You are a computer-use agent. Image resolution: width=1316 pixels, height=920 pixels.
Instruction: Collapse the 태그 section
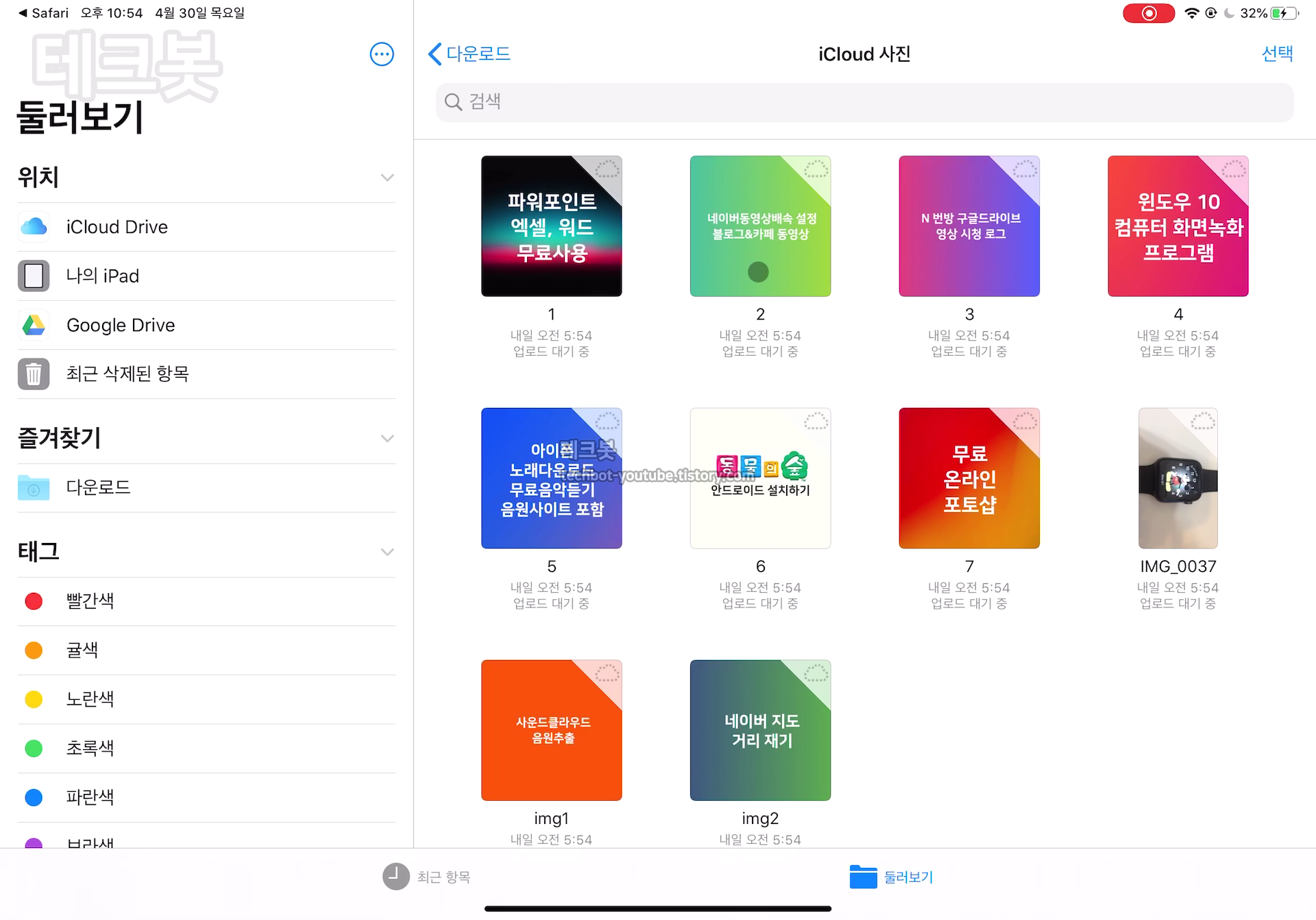coord(387,552)
